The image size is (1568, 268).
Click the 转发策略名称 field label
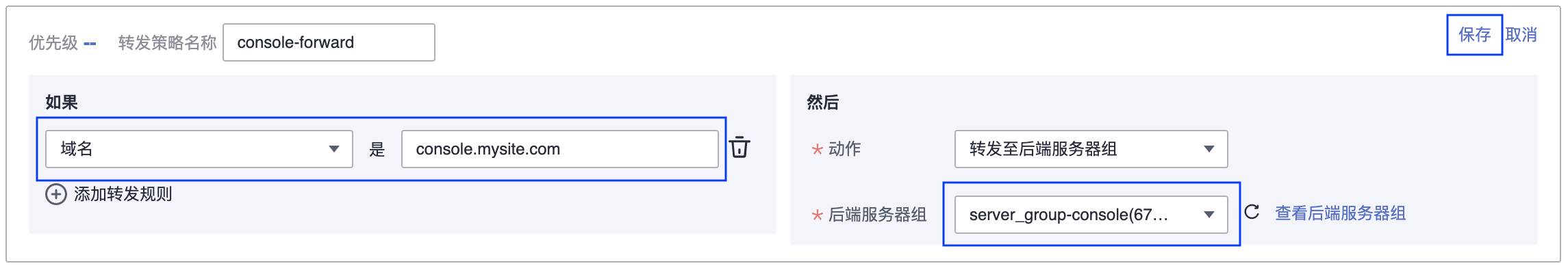(x=167, y=43)
